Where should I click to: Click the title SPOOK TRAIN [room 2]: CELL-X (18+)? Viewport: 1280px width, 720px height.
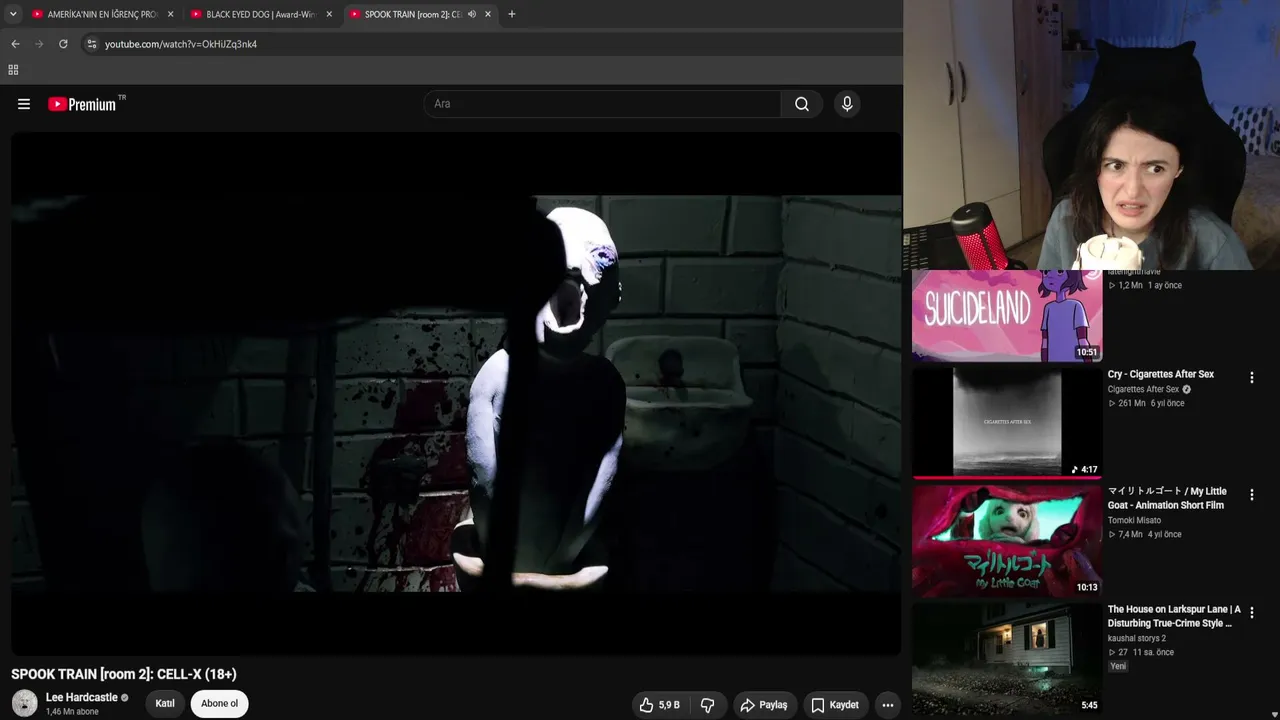tap(124, 674)
